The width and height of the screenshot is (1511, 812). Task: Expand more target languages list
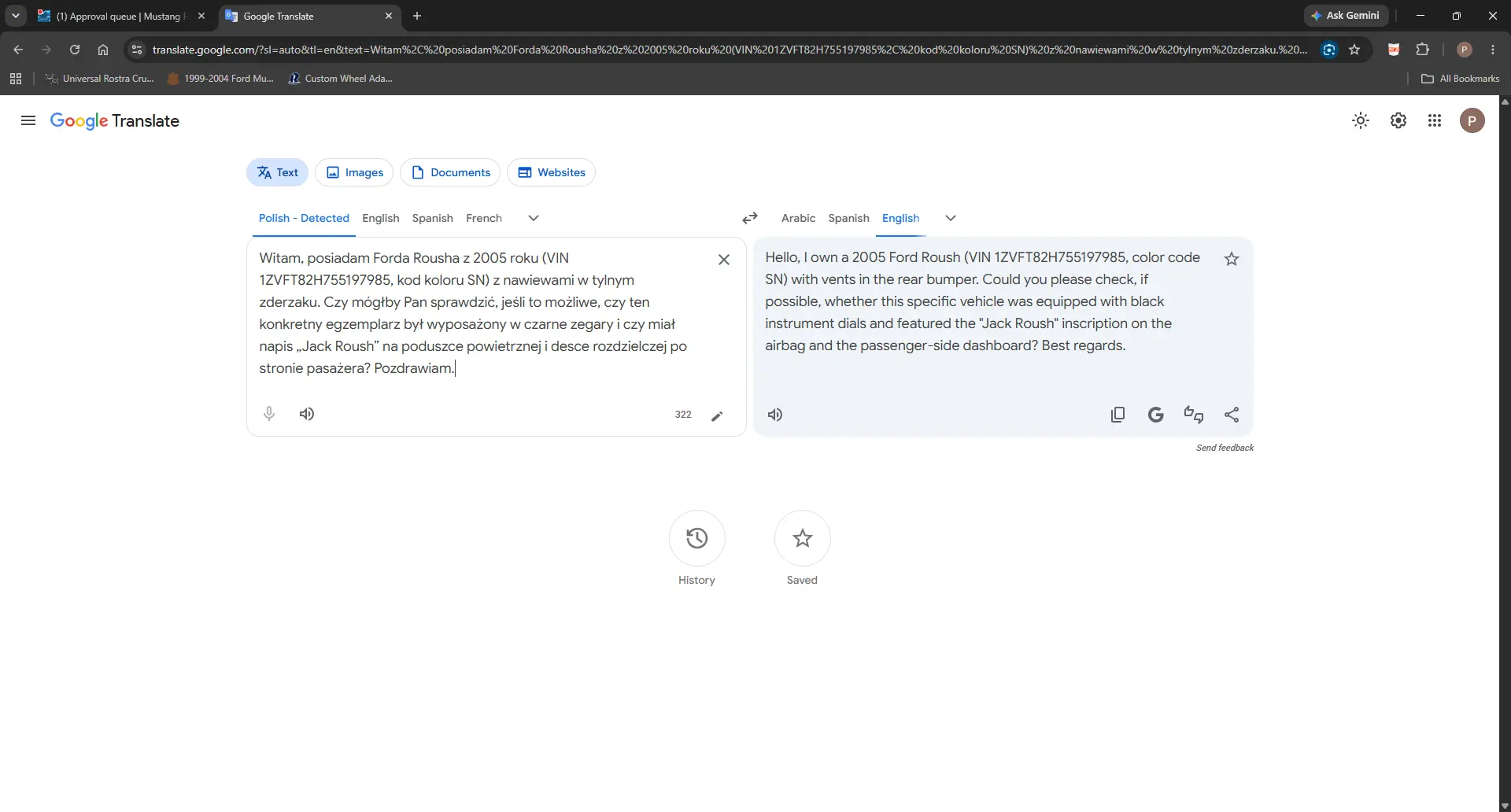951,218
